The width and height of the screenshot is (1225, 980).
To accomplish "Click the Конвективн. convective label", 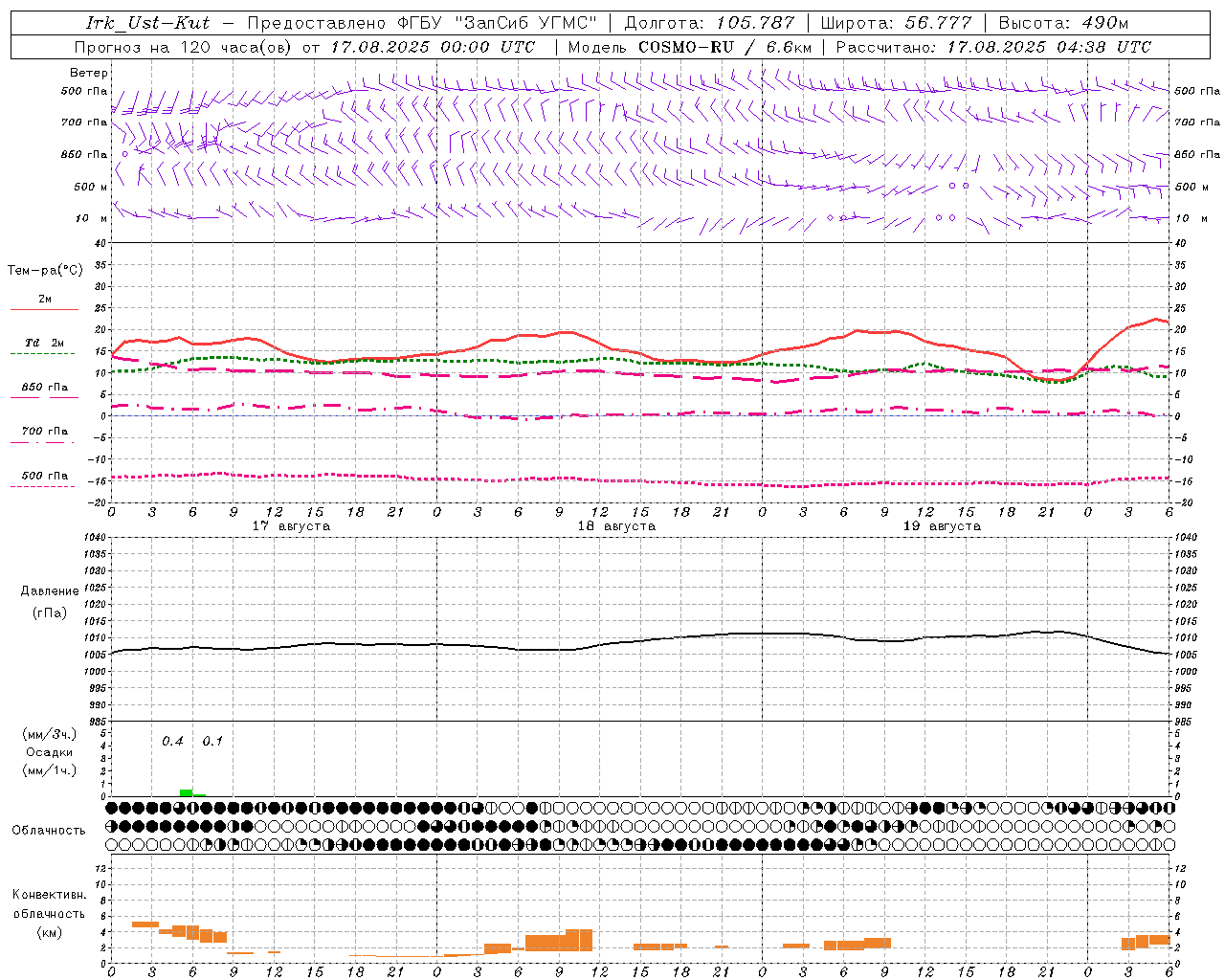I will coord(49,895).
